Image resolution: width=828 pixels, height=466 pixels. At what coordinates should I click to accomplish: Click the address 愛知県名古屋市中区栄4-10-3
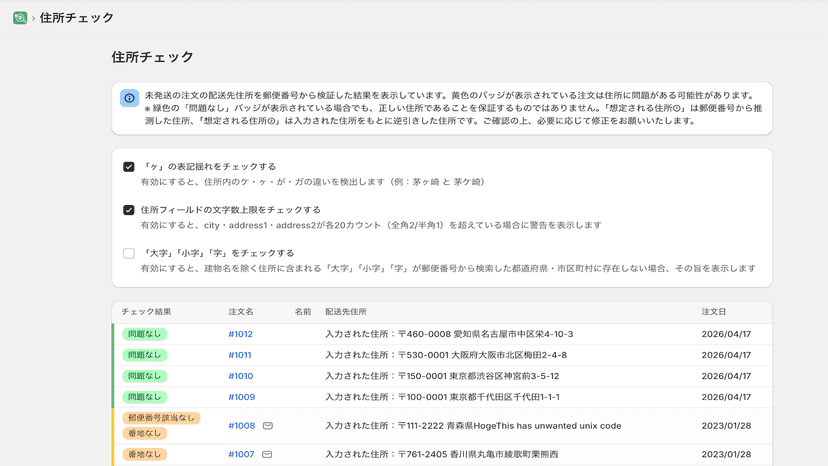point(513,334)
